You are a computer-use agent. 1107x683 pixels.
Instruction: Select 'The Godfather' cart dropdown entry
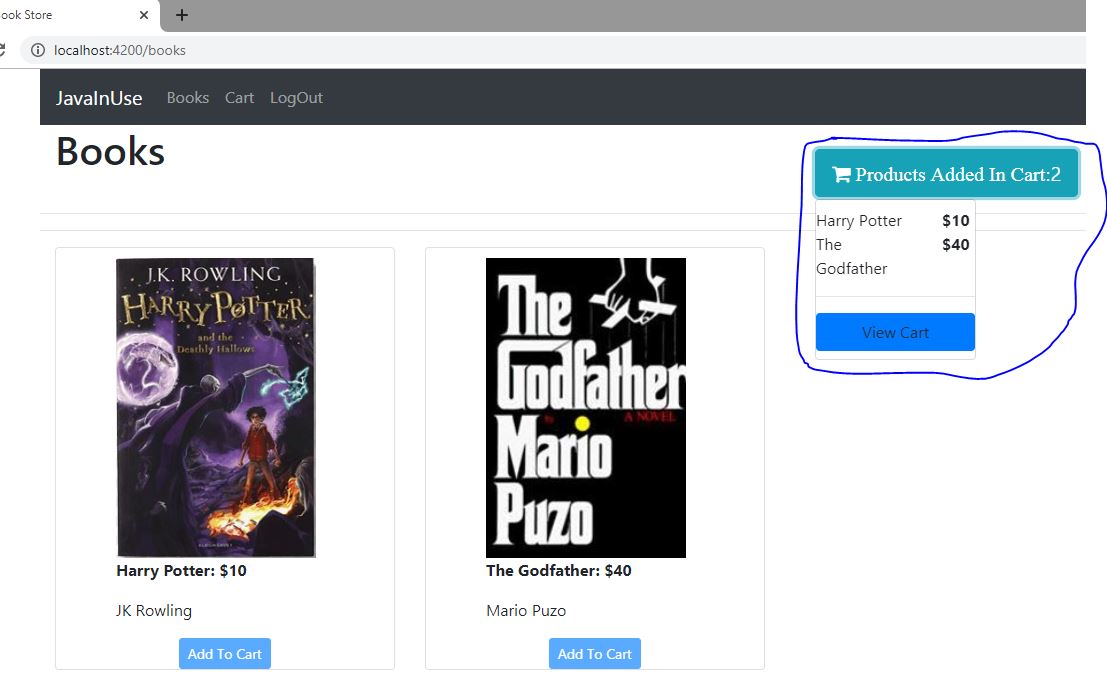[851, 256]
